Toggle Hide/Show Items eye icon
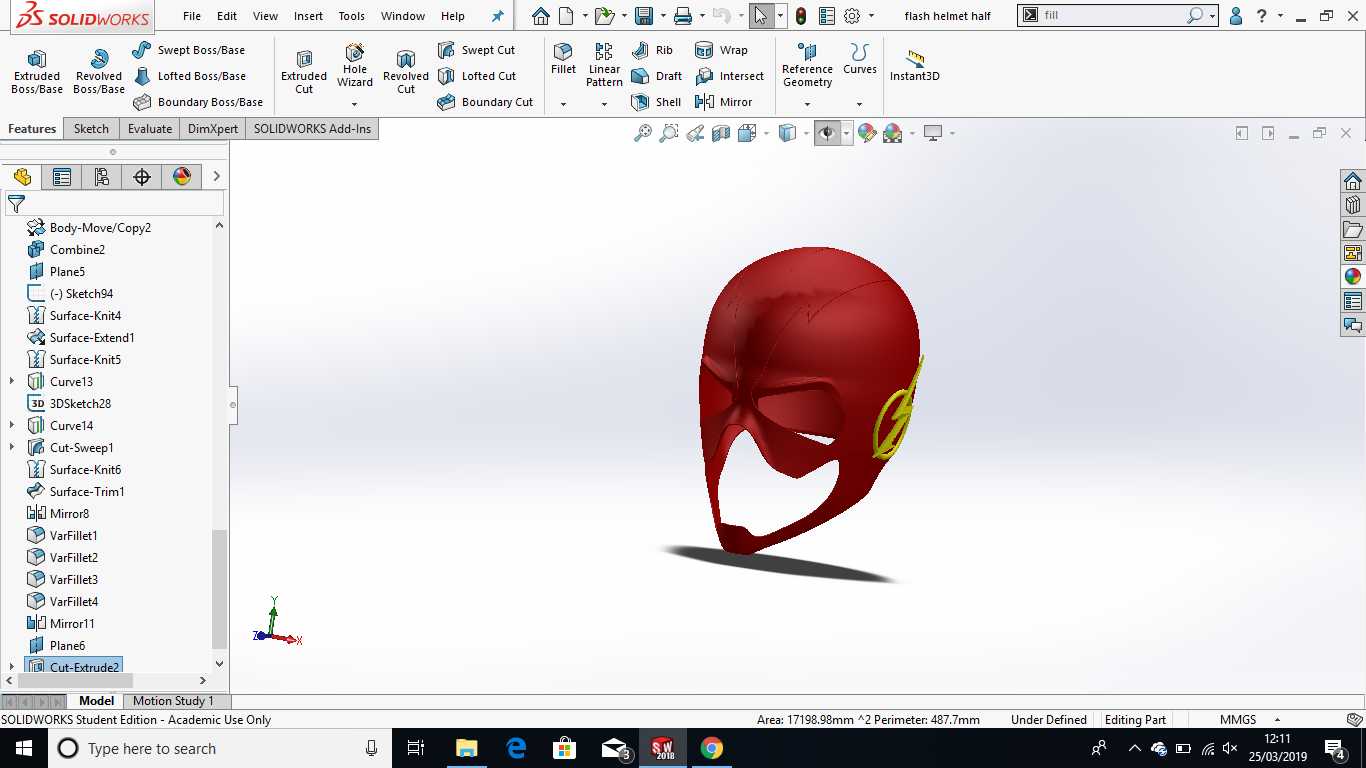The image size is (1366, 768). [x=827, y=133]
